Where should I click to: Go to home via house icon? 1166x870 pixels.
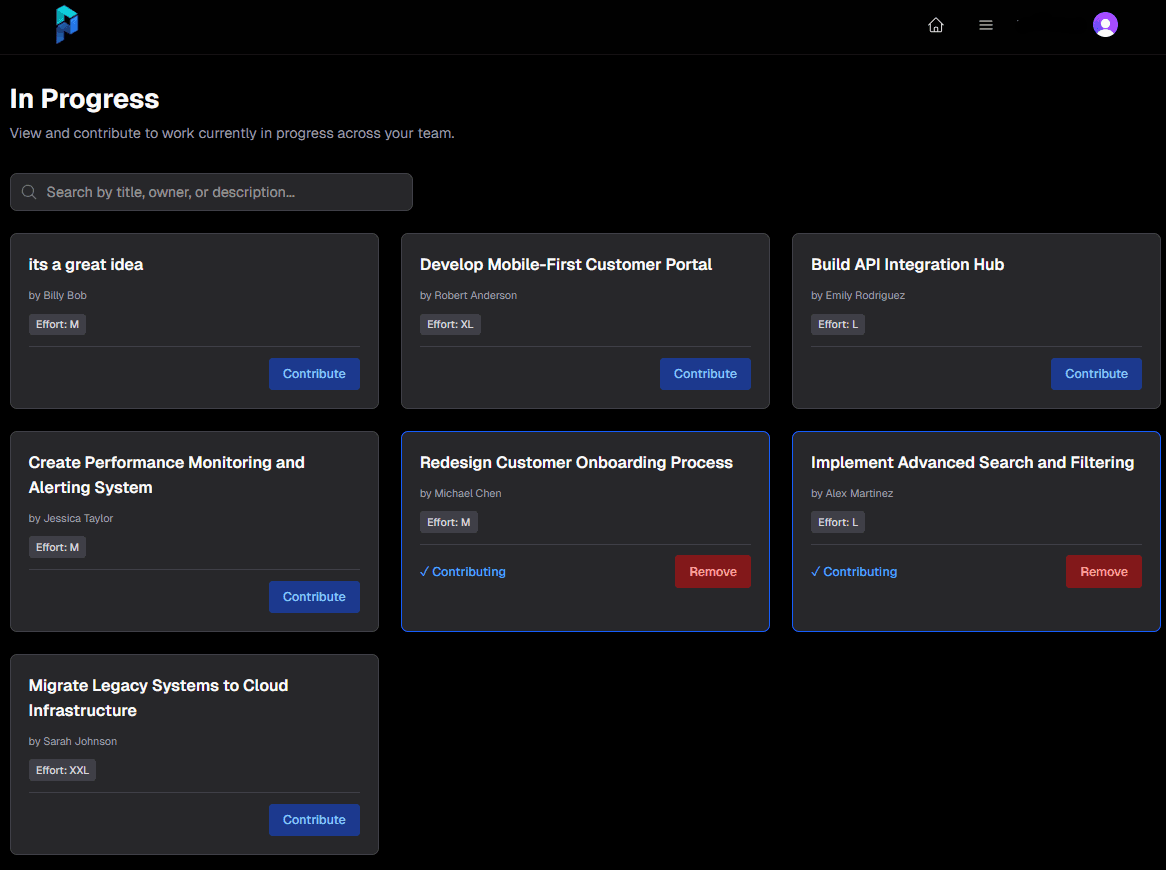click(x=936, y=25)
